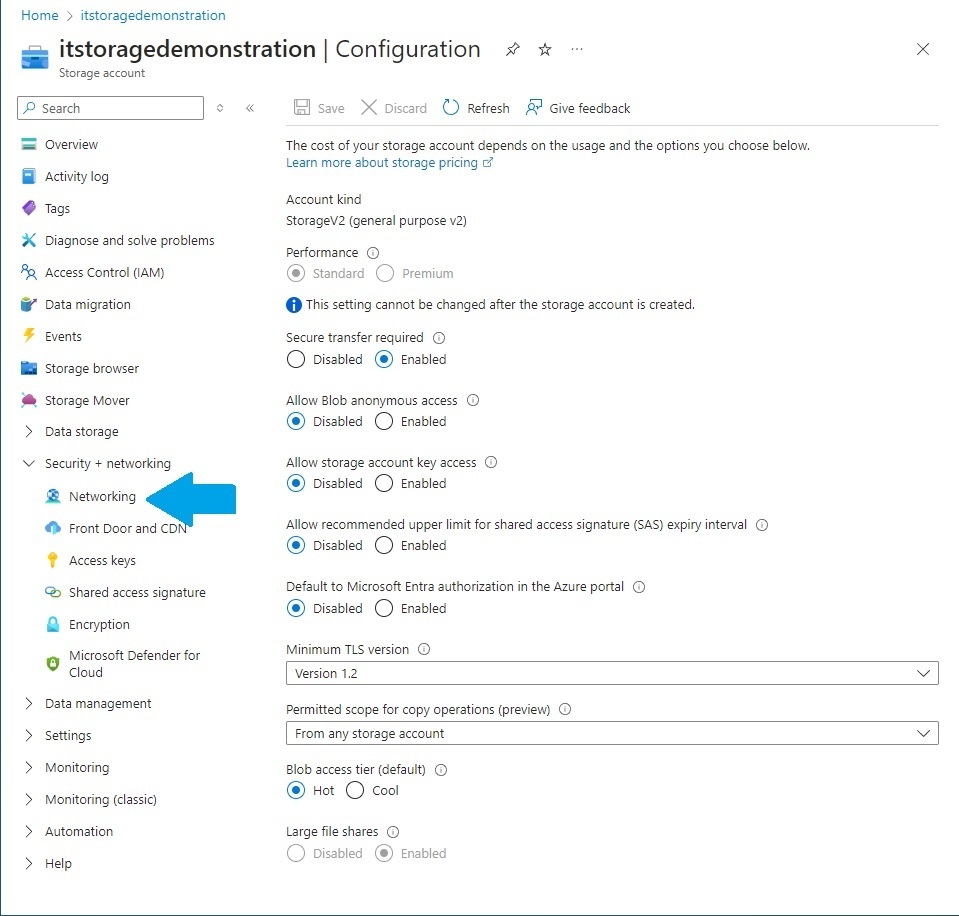
Task: Select Cool blob access tier
Action: tap(355, 791)
